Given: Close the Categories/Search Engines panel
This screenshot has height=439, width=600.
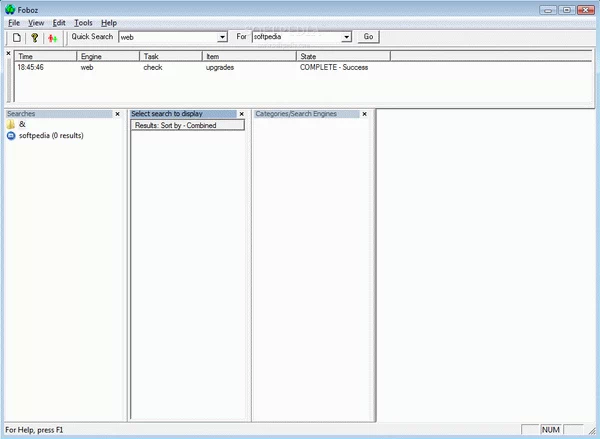Looking at the screenshot, I should click(x=364, y=114).
